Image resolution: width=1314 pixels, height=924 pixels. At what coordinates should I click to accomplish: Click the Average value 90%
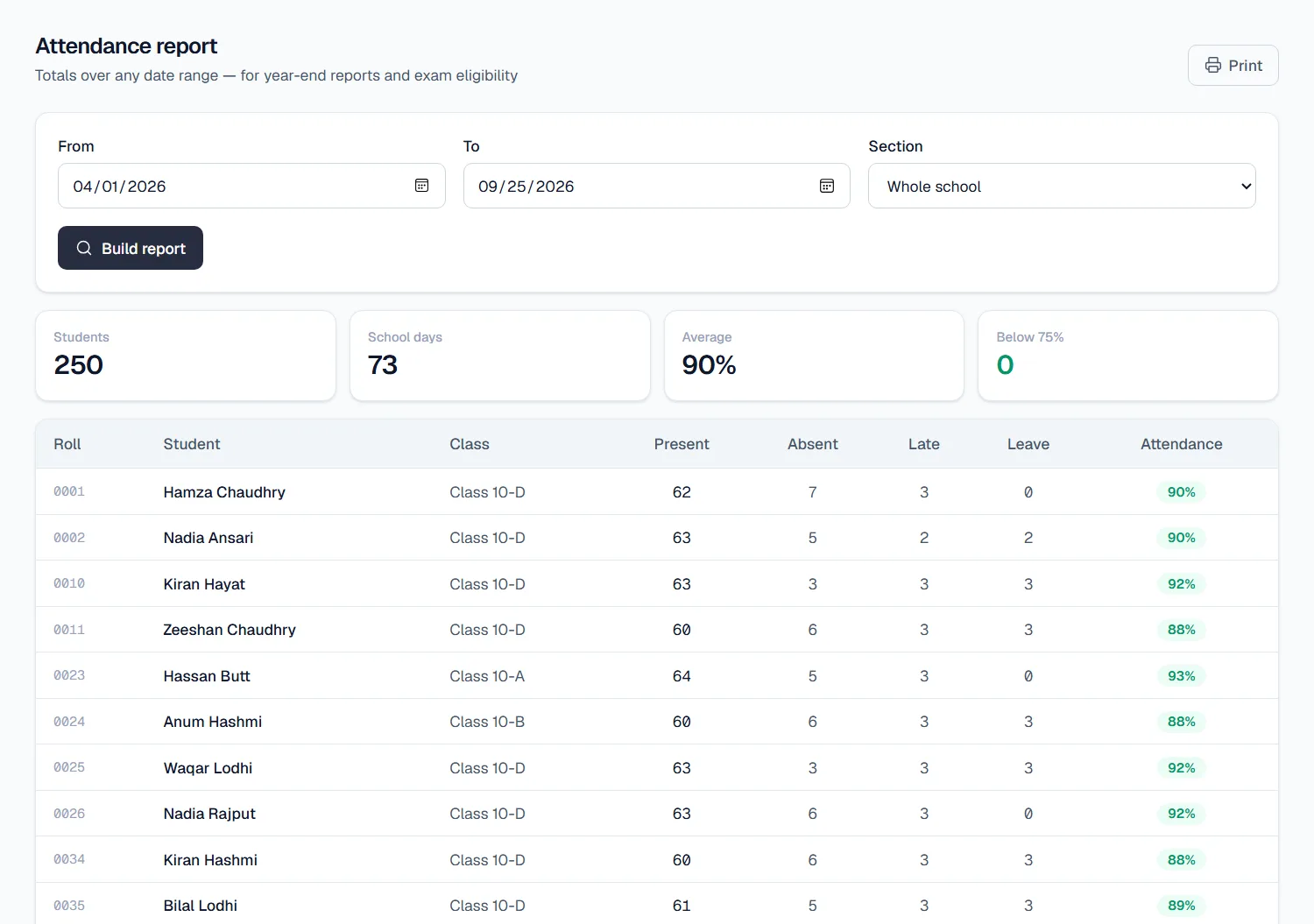click(709, 364)
